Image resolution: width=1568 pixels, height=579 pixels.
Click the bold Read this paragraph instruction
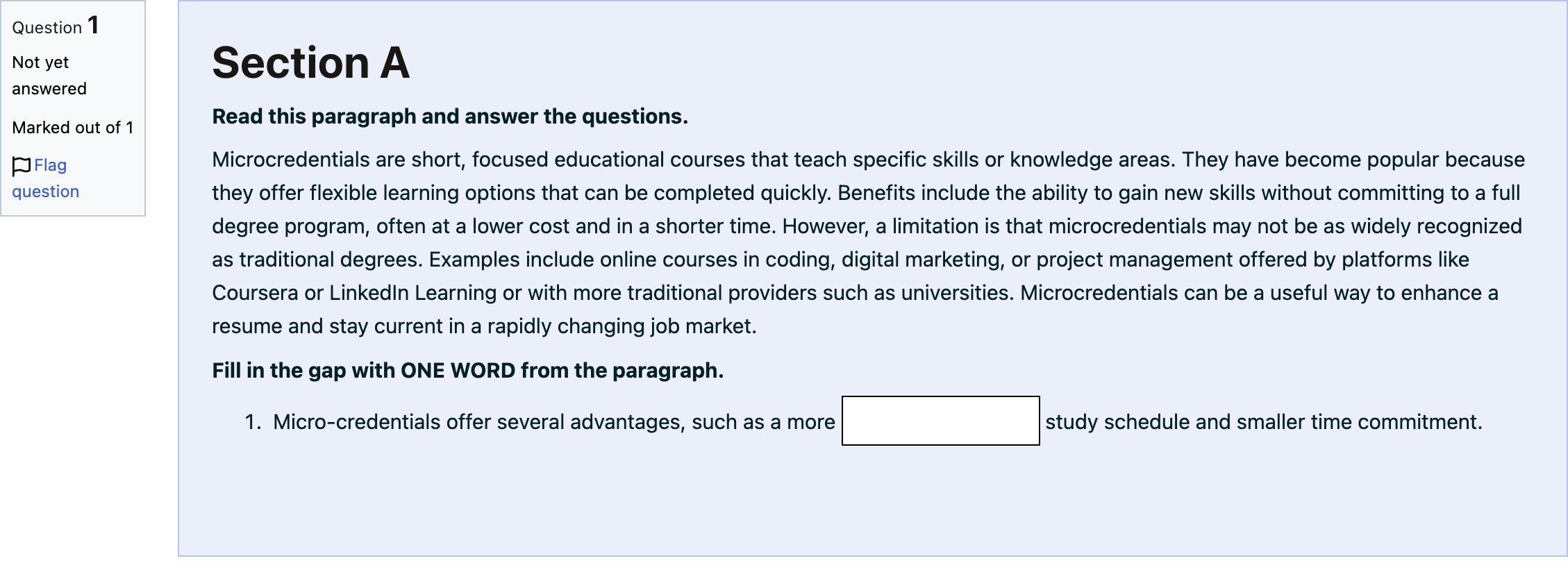(x=450, y=117)
